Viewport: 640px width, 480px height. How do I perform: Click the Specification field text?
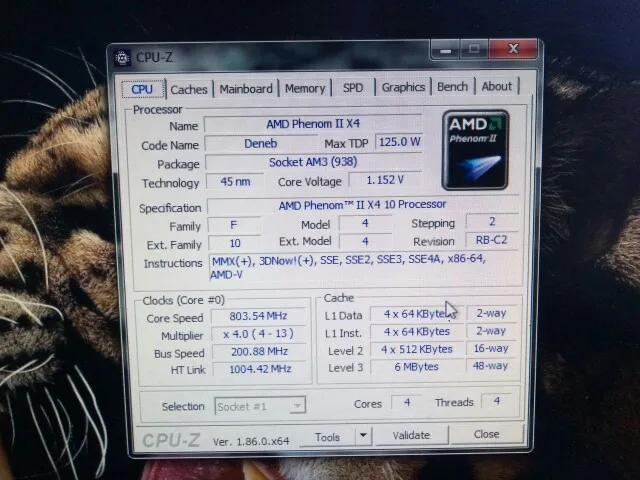tap(362, 205)
